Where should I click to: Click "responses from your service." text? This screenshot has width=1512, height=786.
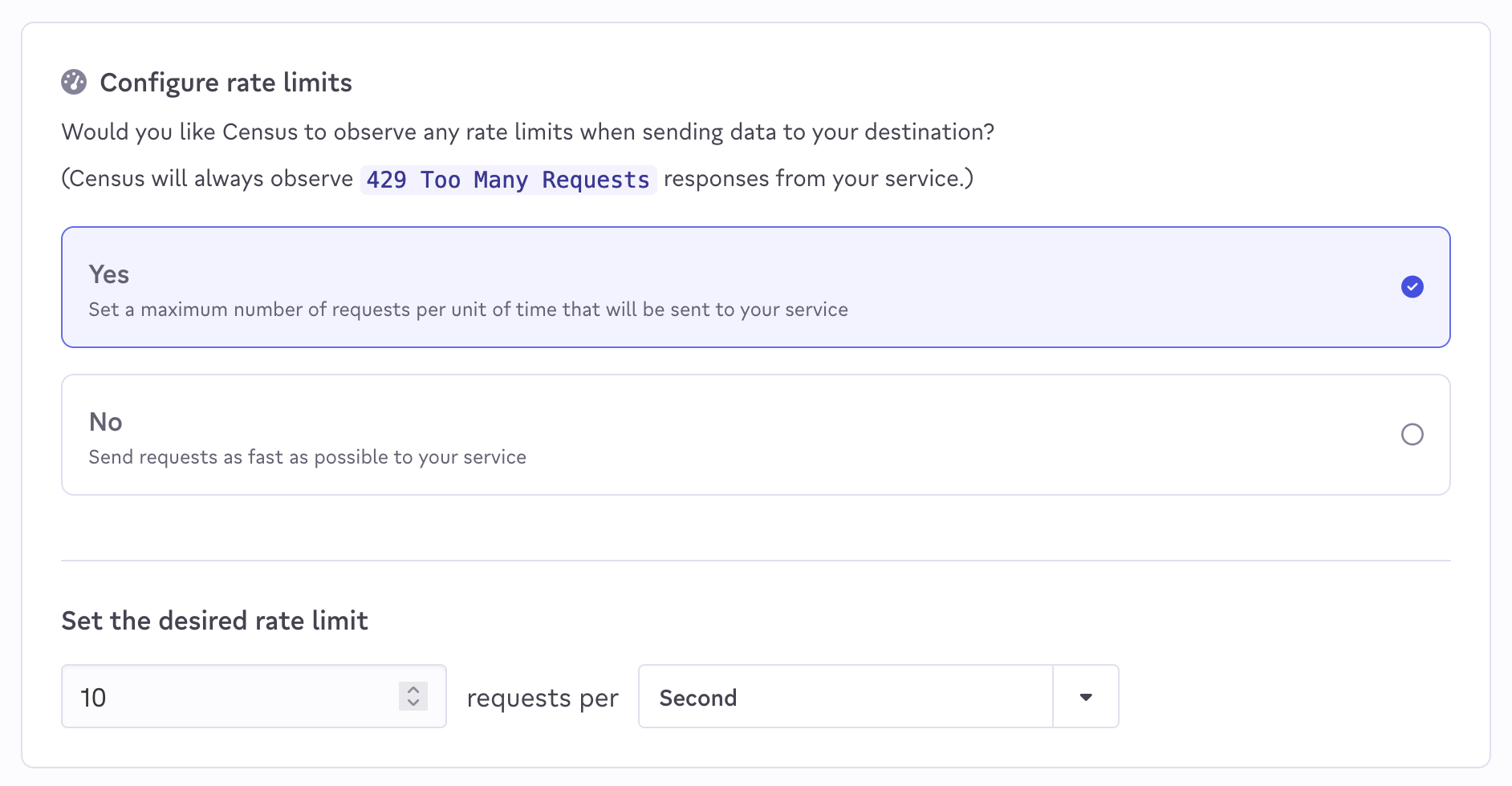(818, 179)
